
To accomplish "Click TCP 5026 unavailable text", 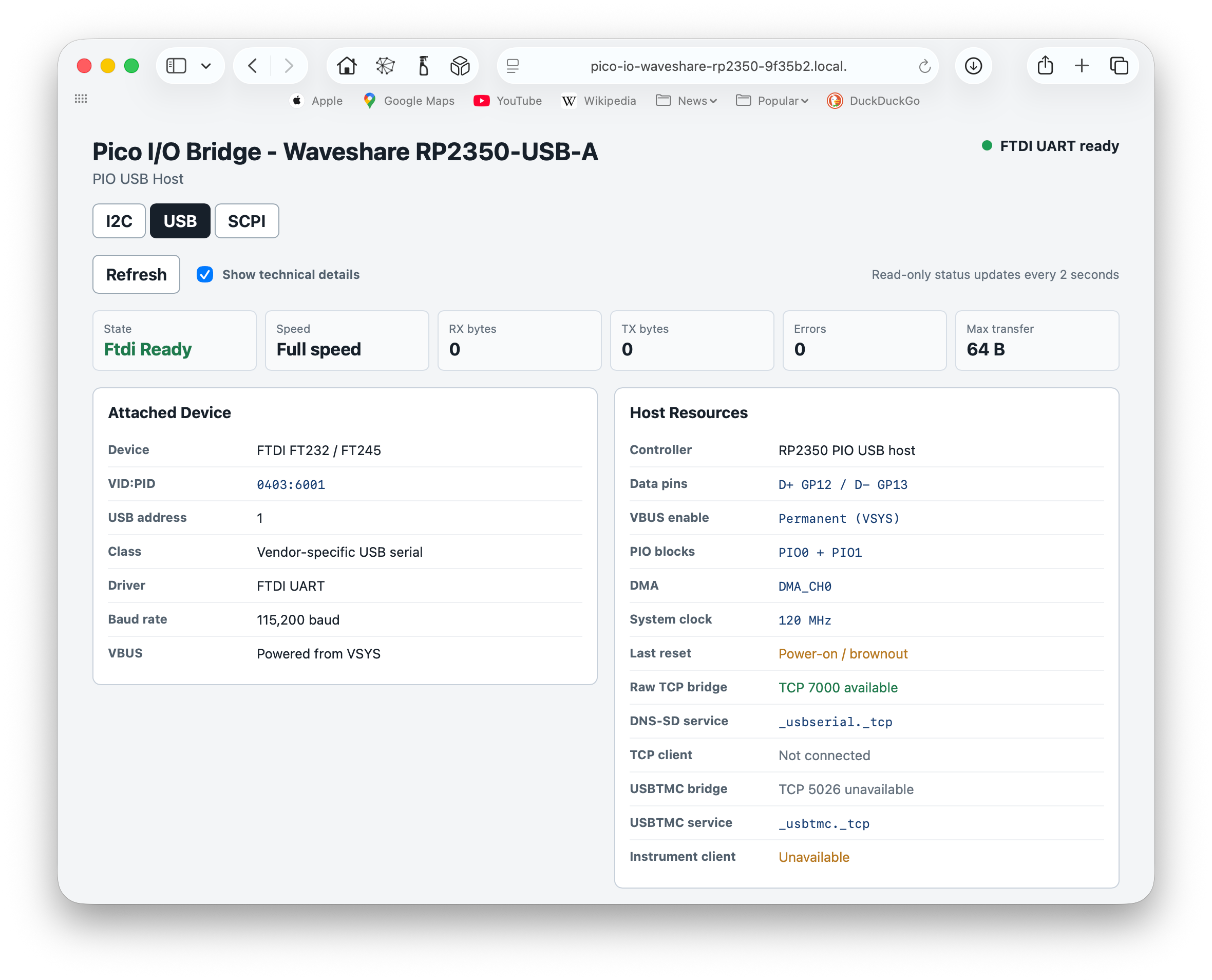I will coord(846,789).
